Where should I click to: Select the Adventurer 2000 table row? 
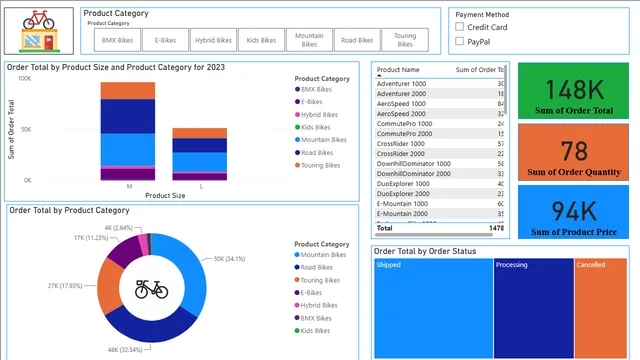tap(440, 93)
